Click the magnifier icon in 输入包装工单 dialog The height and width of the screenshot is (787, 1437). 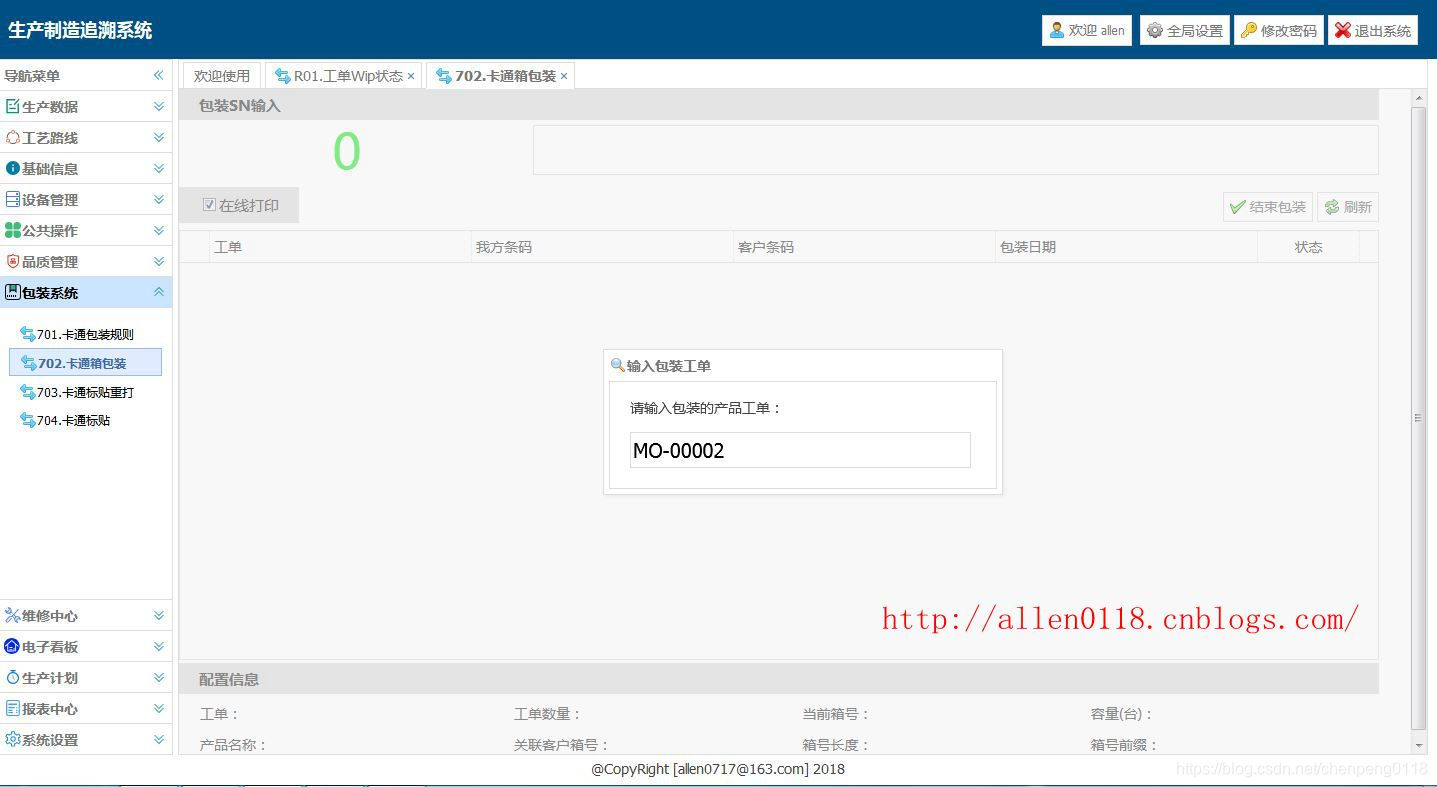tap(618, 365)
